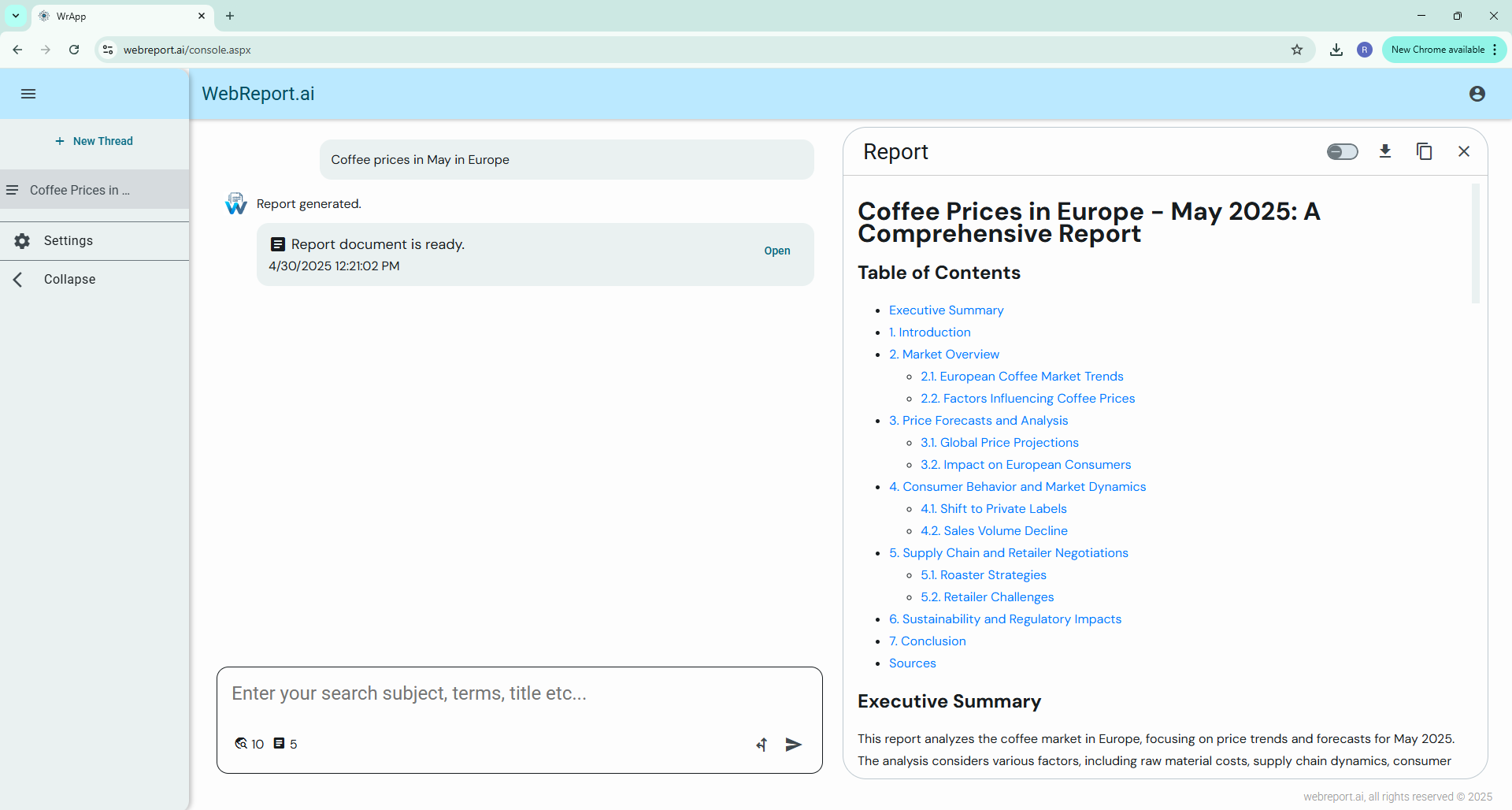This screenshot has width=1512, height=810.
Task: Go back in browser history
Action: pos(17,50)
